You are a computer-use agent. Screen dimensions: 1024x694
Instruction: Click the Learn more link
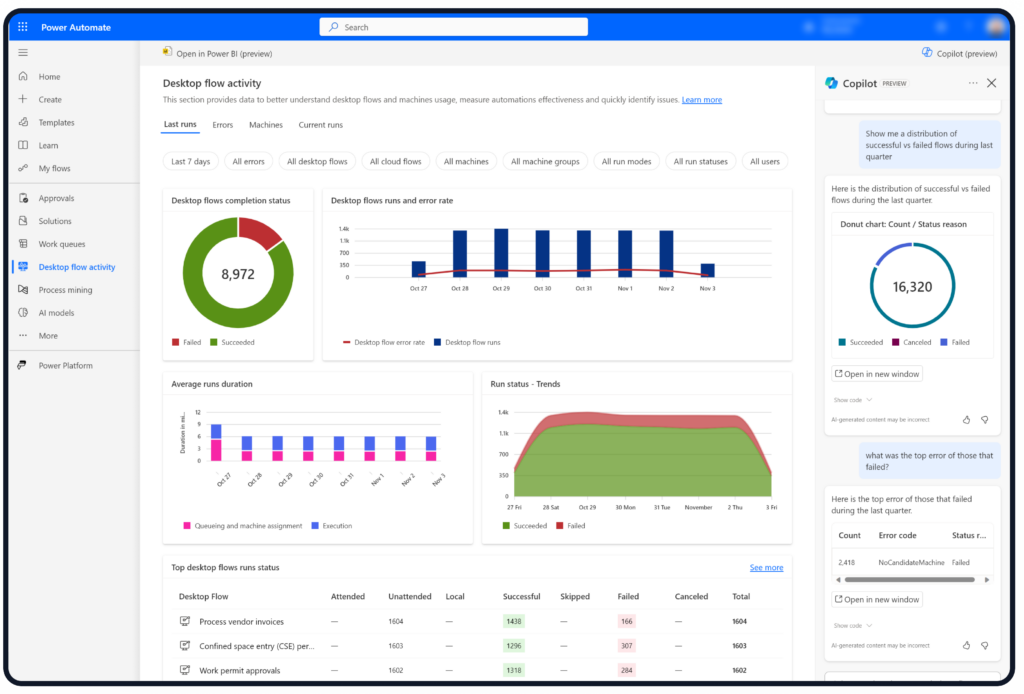tap(701, 100)
